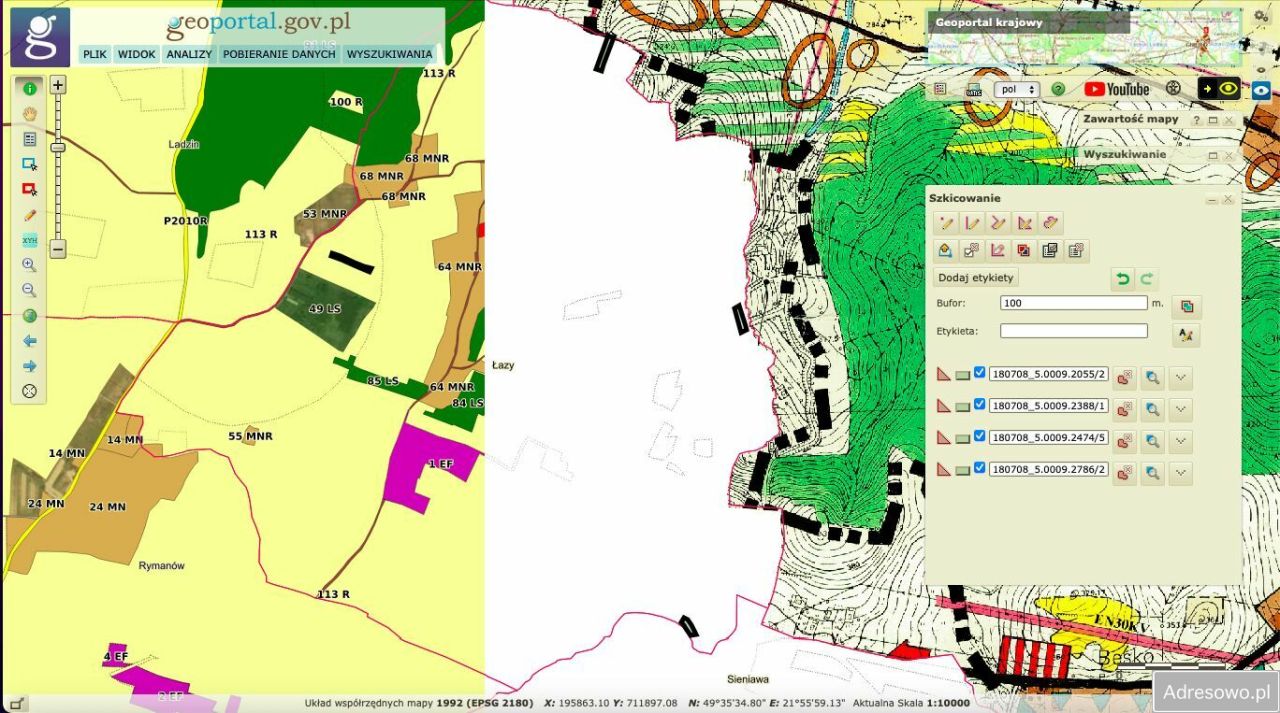Open the ANALIZY menu
1280x713 pixels.
(x=189, y=54)
